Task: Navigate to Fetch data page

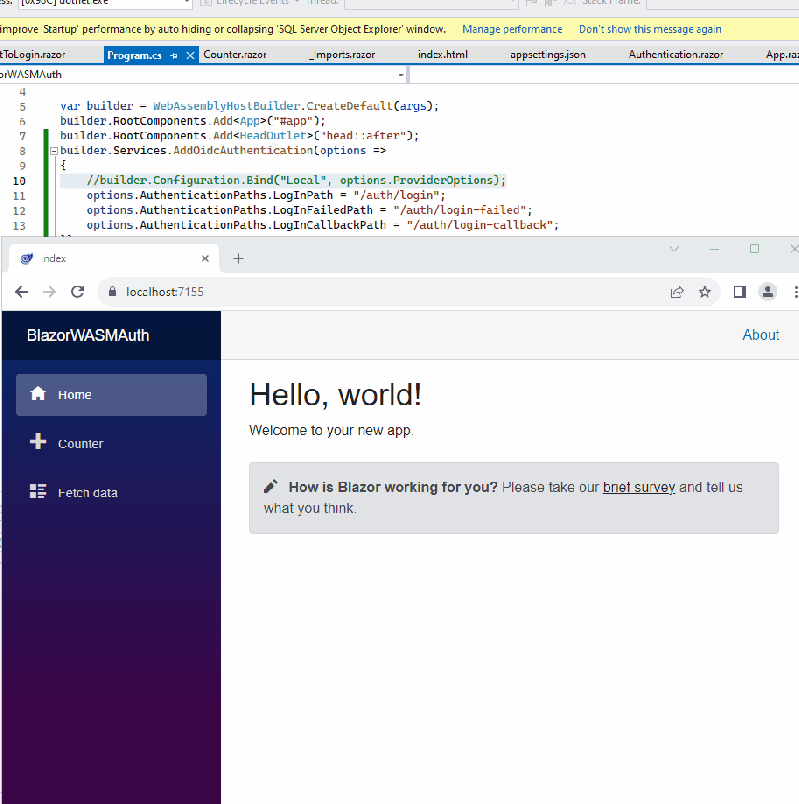Action: 111,492
